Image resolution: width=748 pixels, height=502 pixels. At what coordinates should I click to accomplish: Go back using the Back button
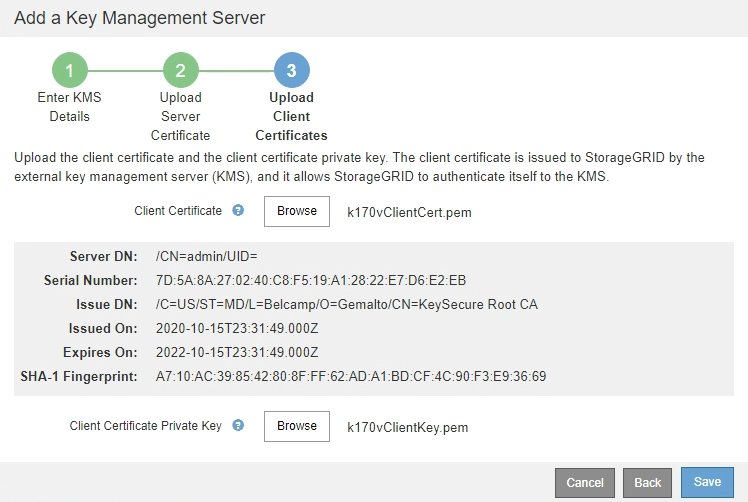(x=648, y=483)
